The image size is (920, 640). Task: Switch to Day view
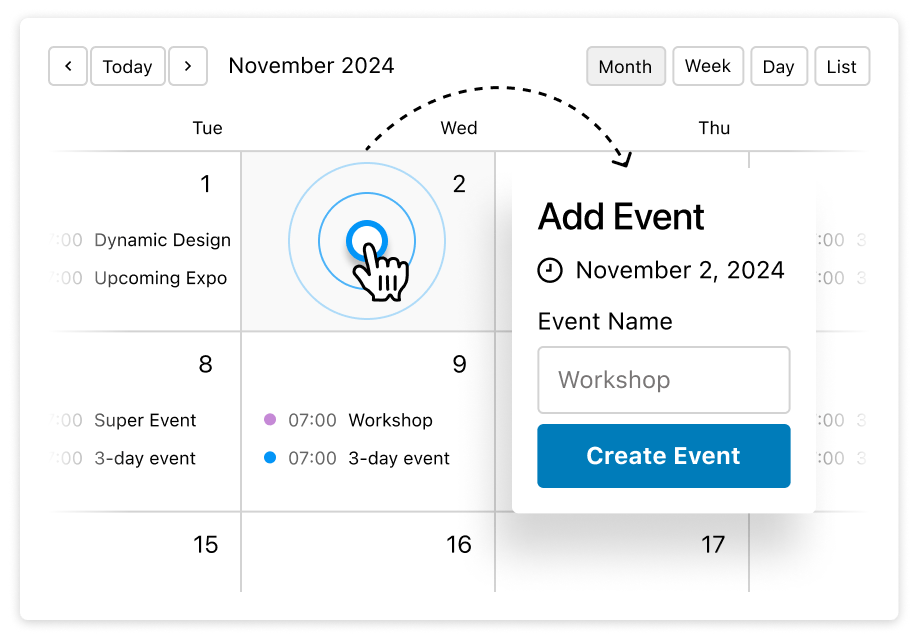(x=779, y=66)
